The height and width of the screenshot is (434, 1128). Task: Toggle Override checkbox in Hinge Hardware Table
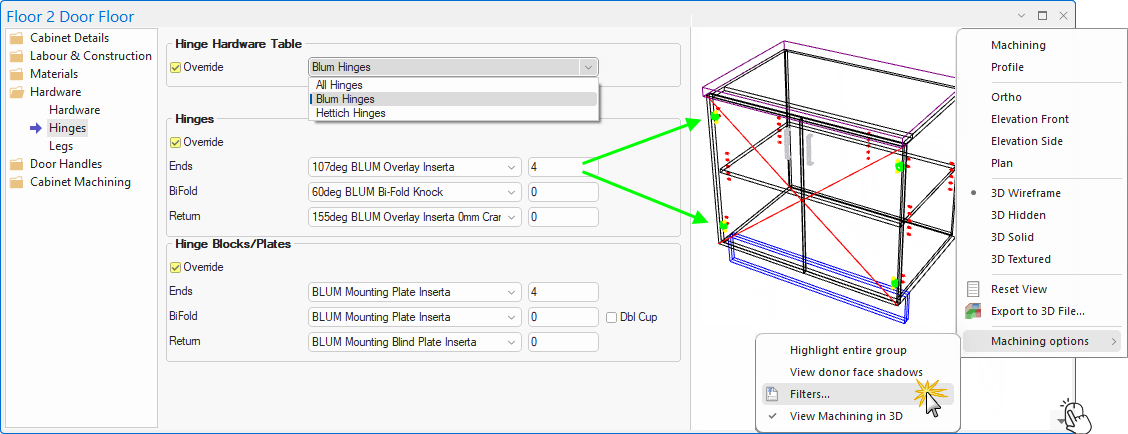pyautogui.click(x=176, y=68)
